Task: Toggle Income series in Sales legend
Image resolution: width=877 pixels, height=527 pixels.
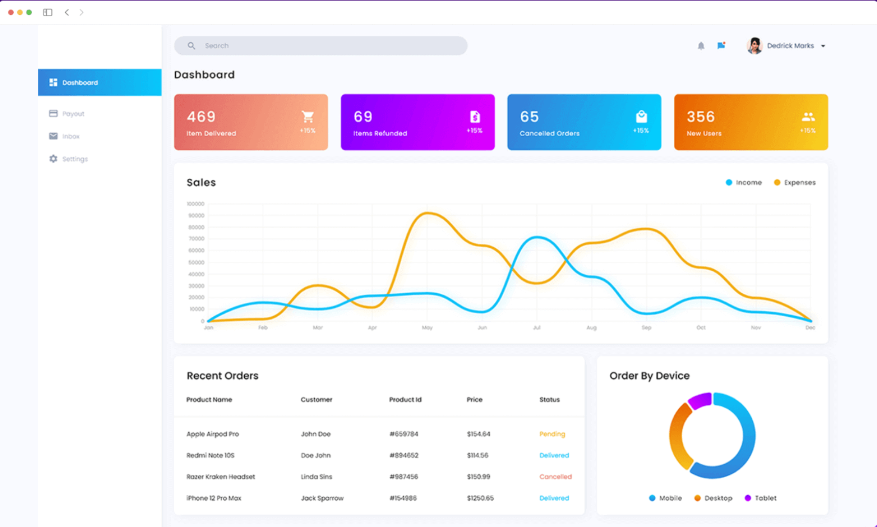Action: [x=743, y=183]
